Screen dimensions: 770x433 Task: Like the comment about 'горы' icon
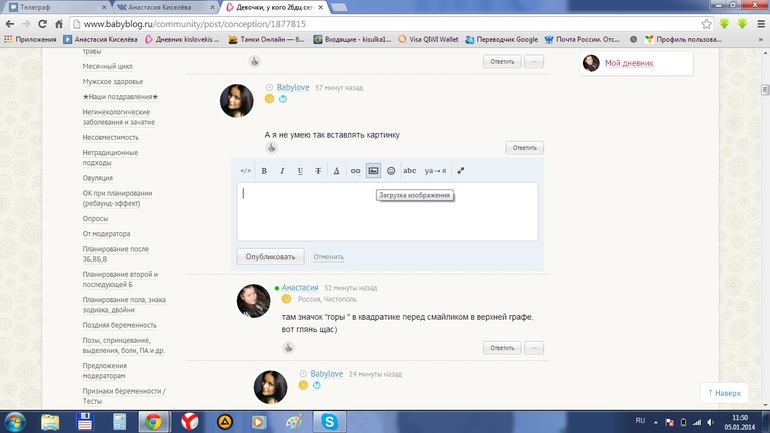(288, 348)
